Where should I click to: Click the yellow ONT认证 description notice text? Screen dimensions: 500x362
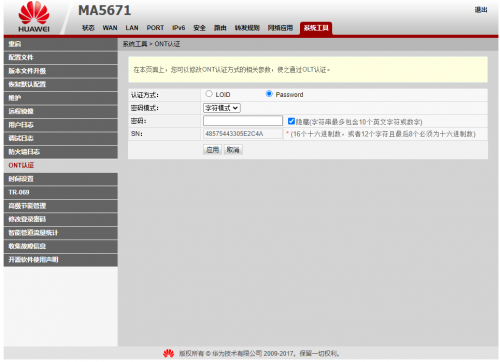click(x=232, y=70)
